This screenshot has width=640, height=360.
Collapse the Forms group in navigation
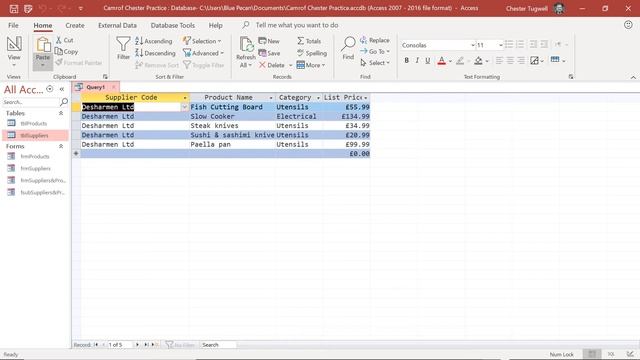point(61,146)
